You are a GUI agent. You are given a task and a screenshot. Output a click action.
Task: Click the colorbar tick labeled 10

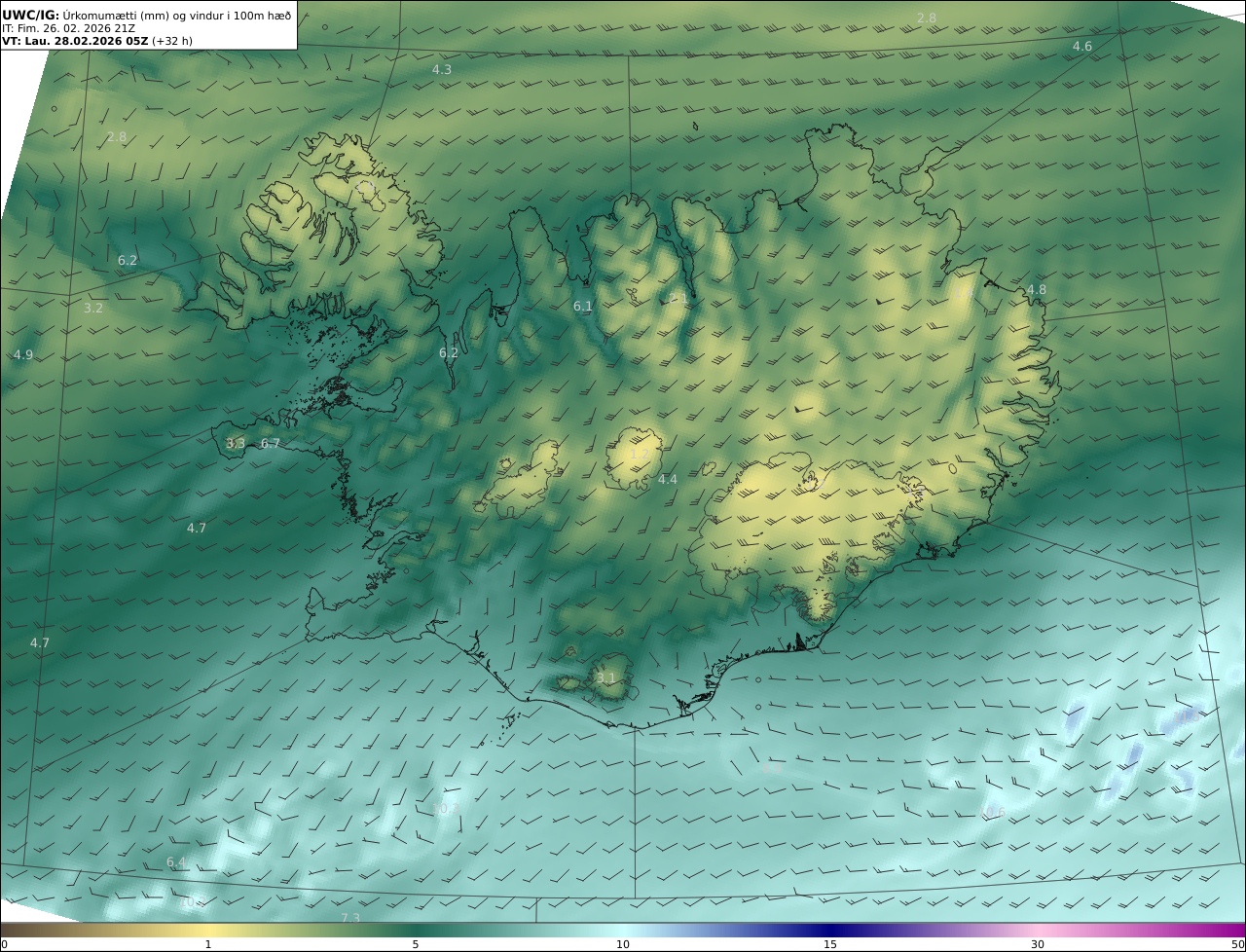pos(623,944)
